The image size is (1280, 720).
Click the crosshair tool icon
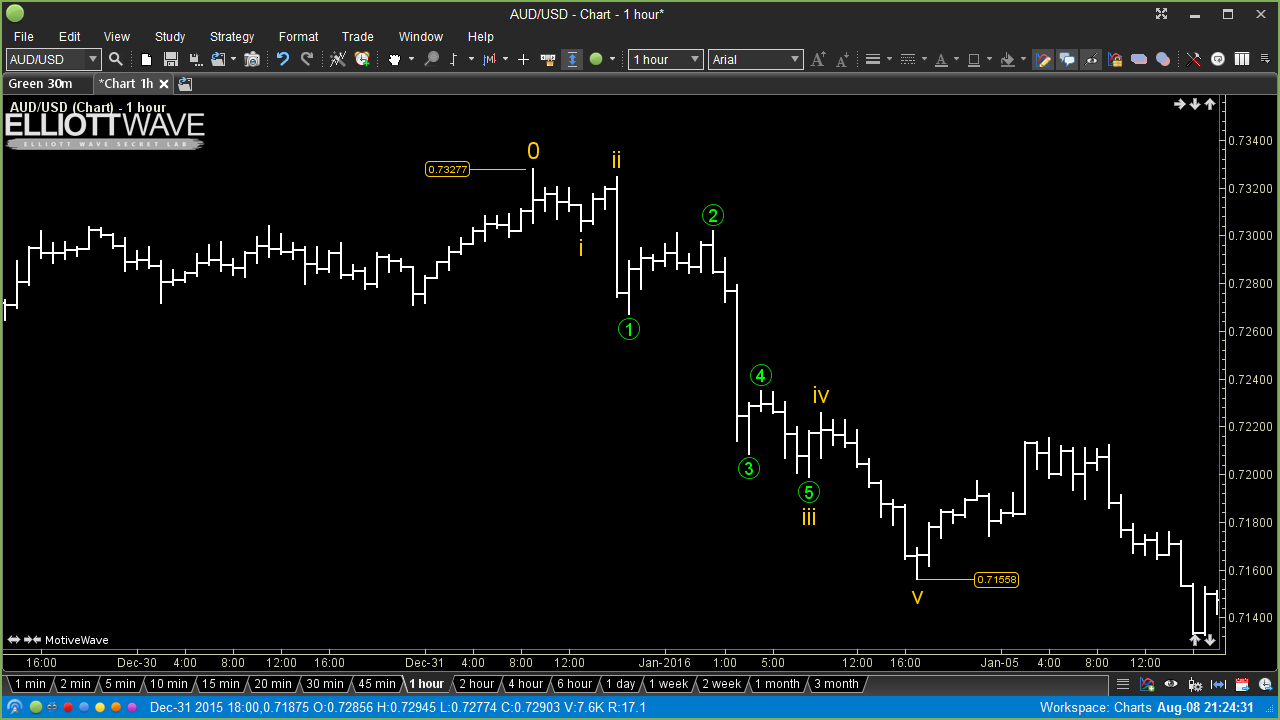pos(523,59)
